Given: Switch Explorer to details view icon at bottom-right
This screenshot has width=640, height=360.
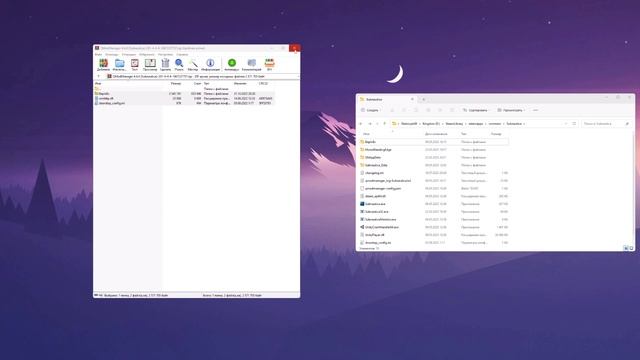Looking at the screenshot, I should coord(626,248).
